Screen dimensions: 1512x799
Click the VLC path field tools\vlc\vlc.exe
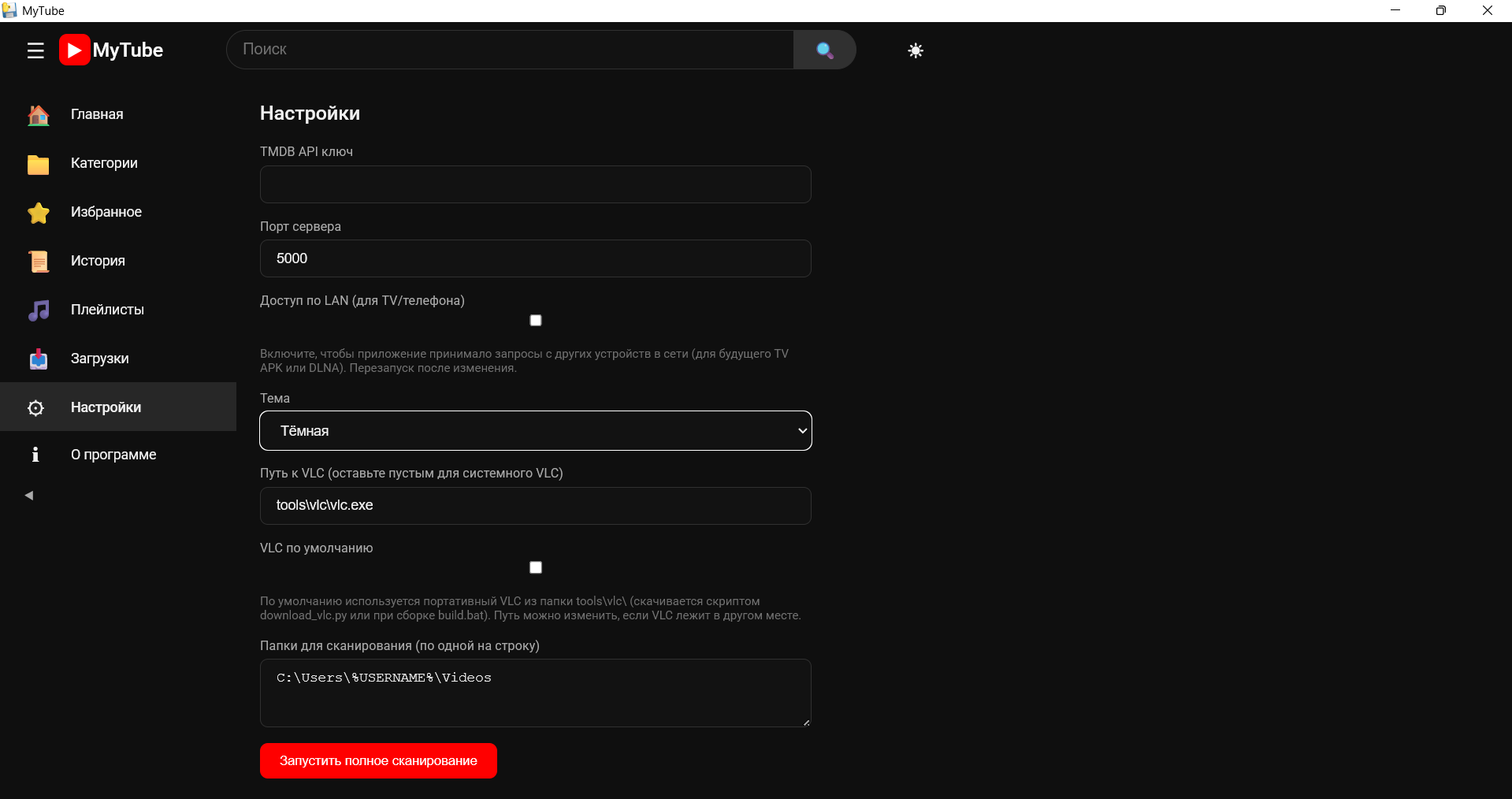536,506
